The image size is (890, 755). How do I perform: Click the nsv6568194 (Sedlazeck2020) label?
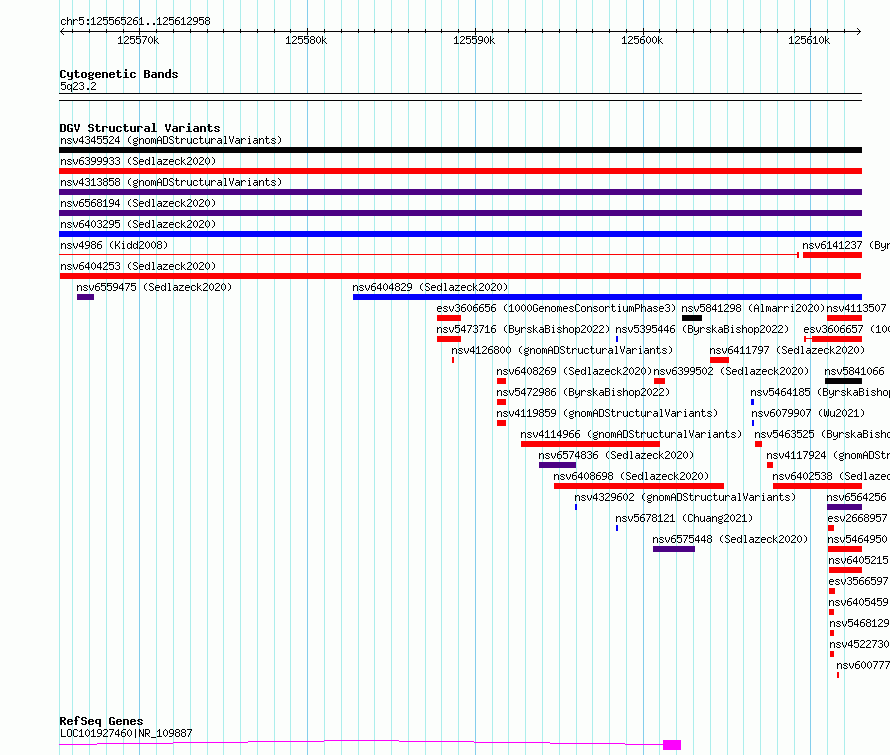click(138, 203)
